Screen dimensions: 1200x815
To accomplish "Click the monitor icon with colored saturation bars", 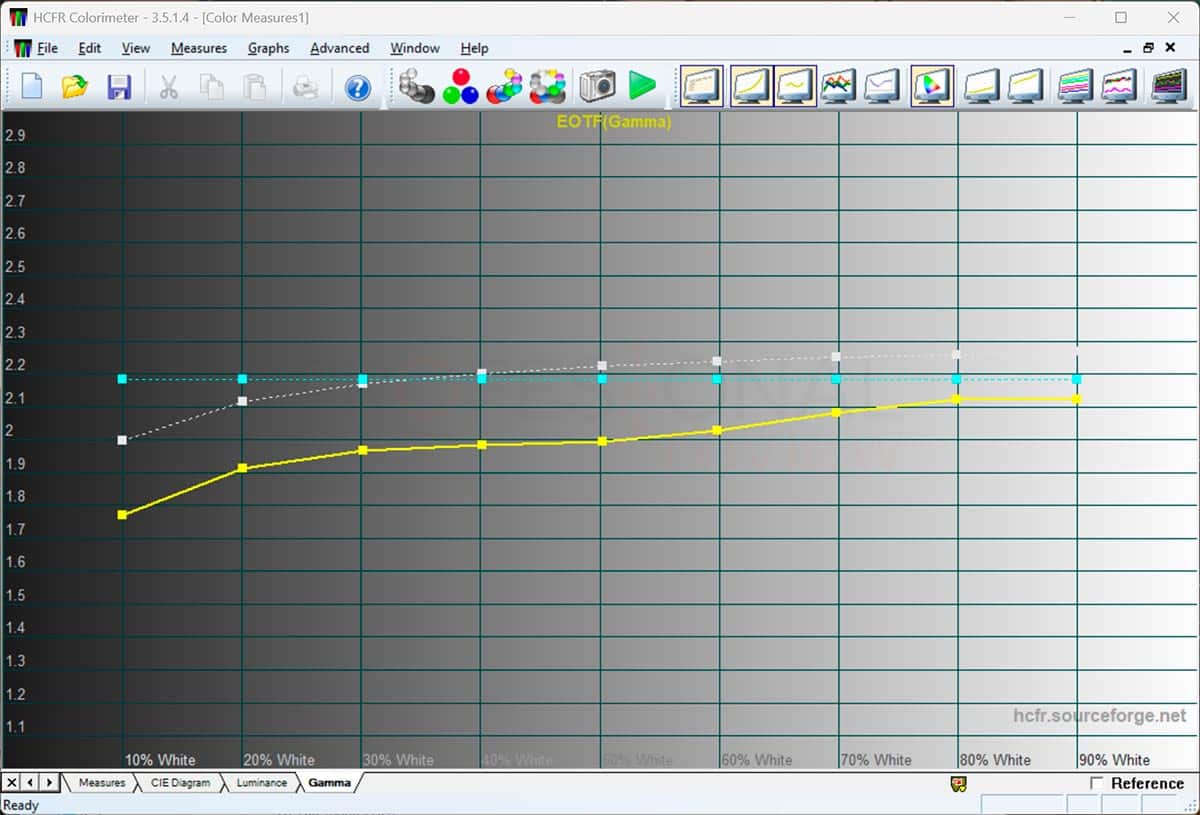I will pyautogui.click(x=1075, y=86).
